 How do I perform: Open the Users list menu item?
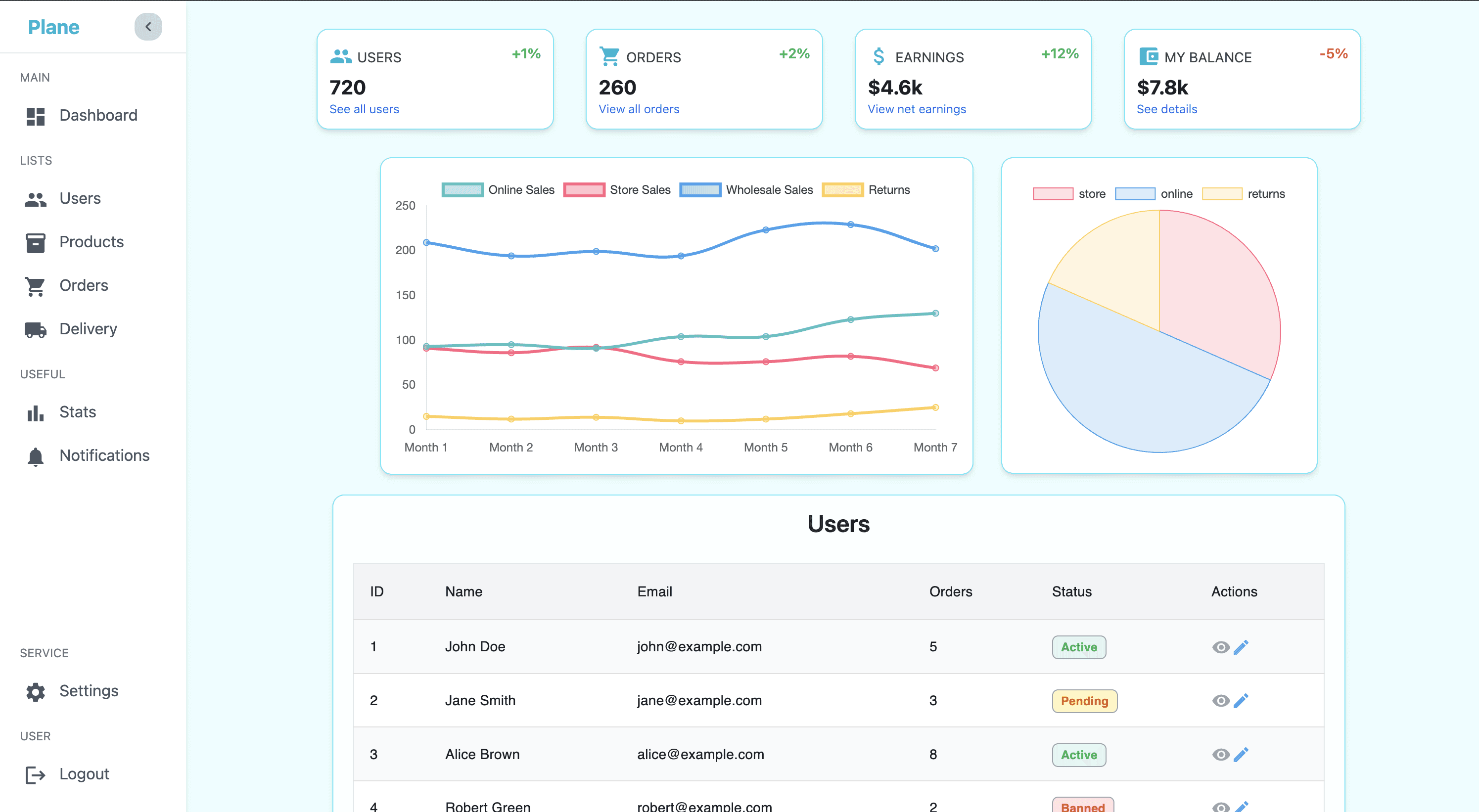click(80, 199)
